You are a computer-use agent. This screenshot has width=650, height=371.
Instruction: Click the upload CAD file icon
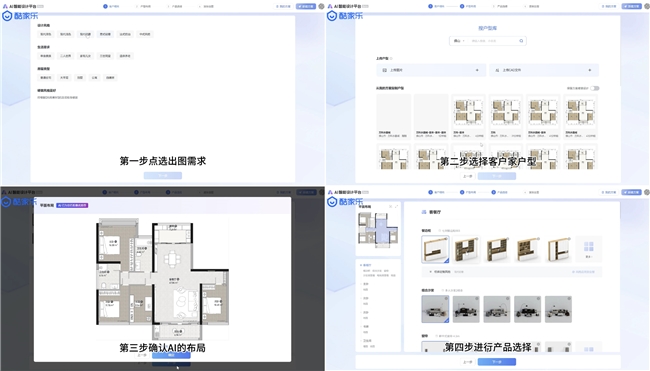point(497,70)
